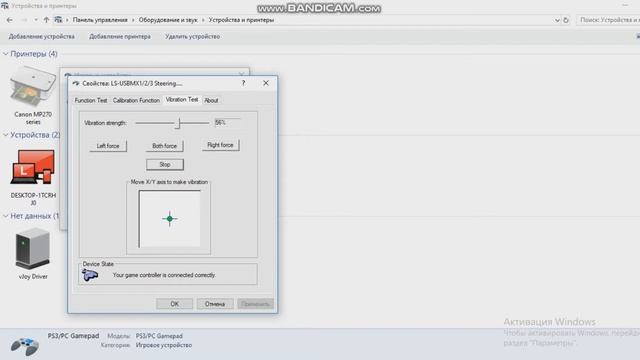Click the Игровое устройство category text
Image resolution: width=640 pixels, height=360 pixels.
point(164,345)
